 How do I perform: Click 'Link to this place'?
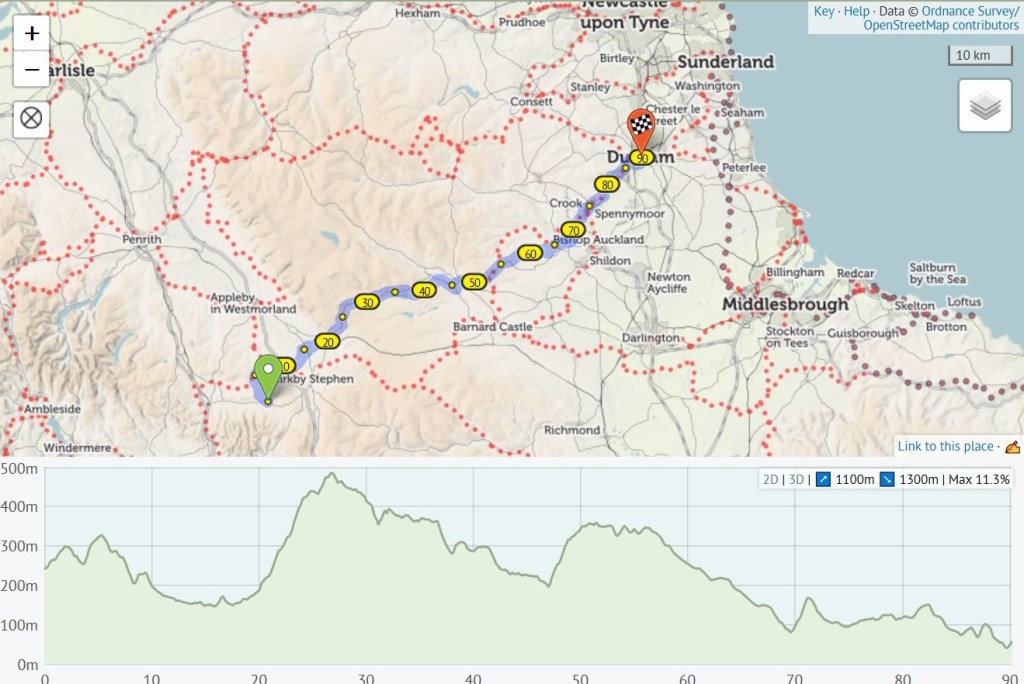tap(945, 447)
